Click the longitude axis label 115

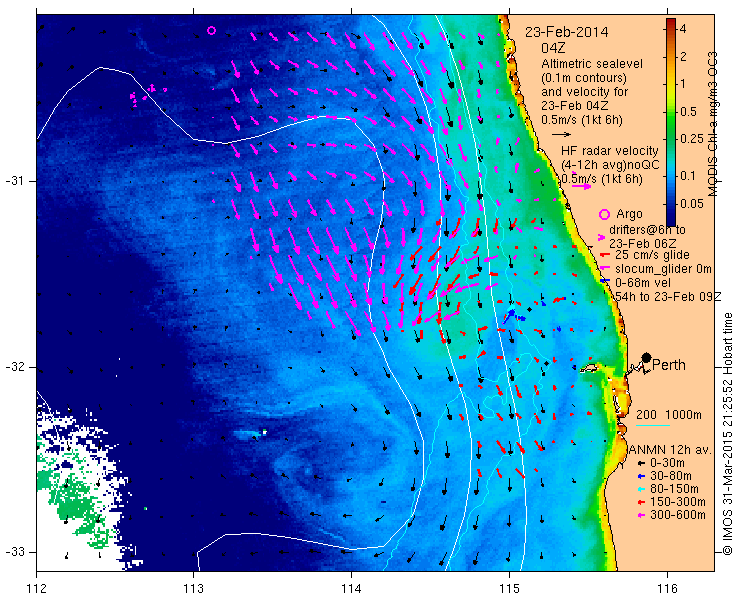tap(509, 589)
